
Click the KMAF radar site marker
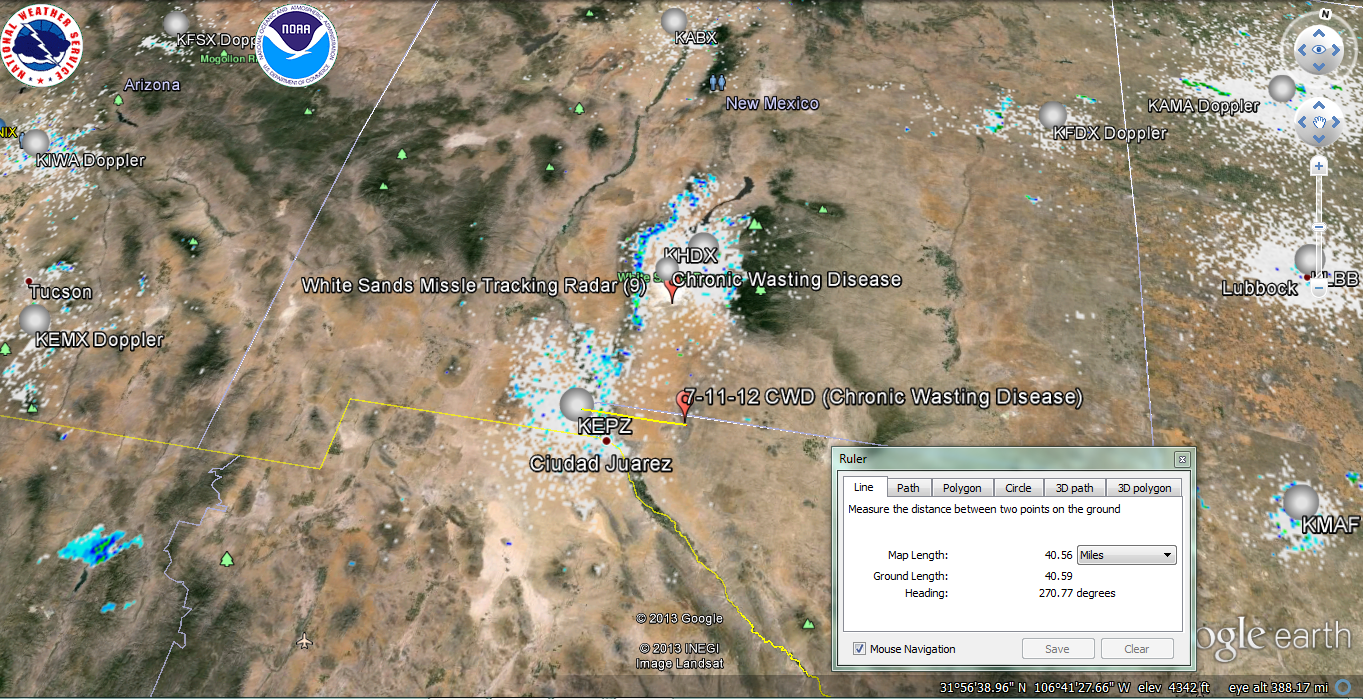click(x=1300, y=502)
